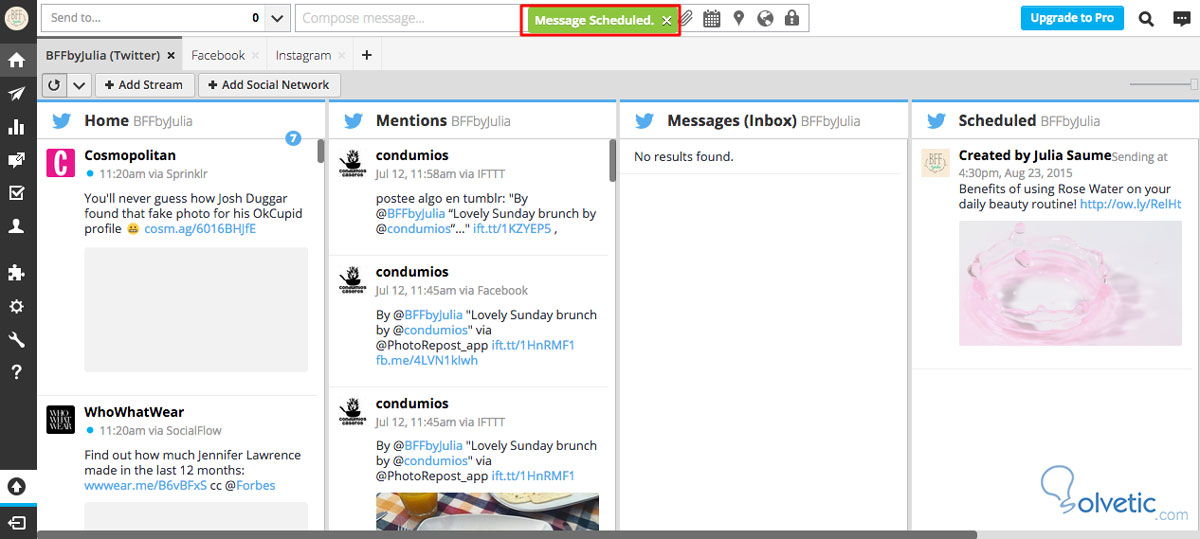Open search with the magnifier icon
The image size is (1200, 539).
point(1146,18)
